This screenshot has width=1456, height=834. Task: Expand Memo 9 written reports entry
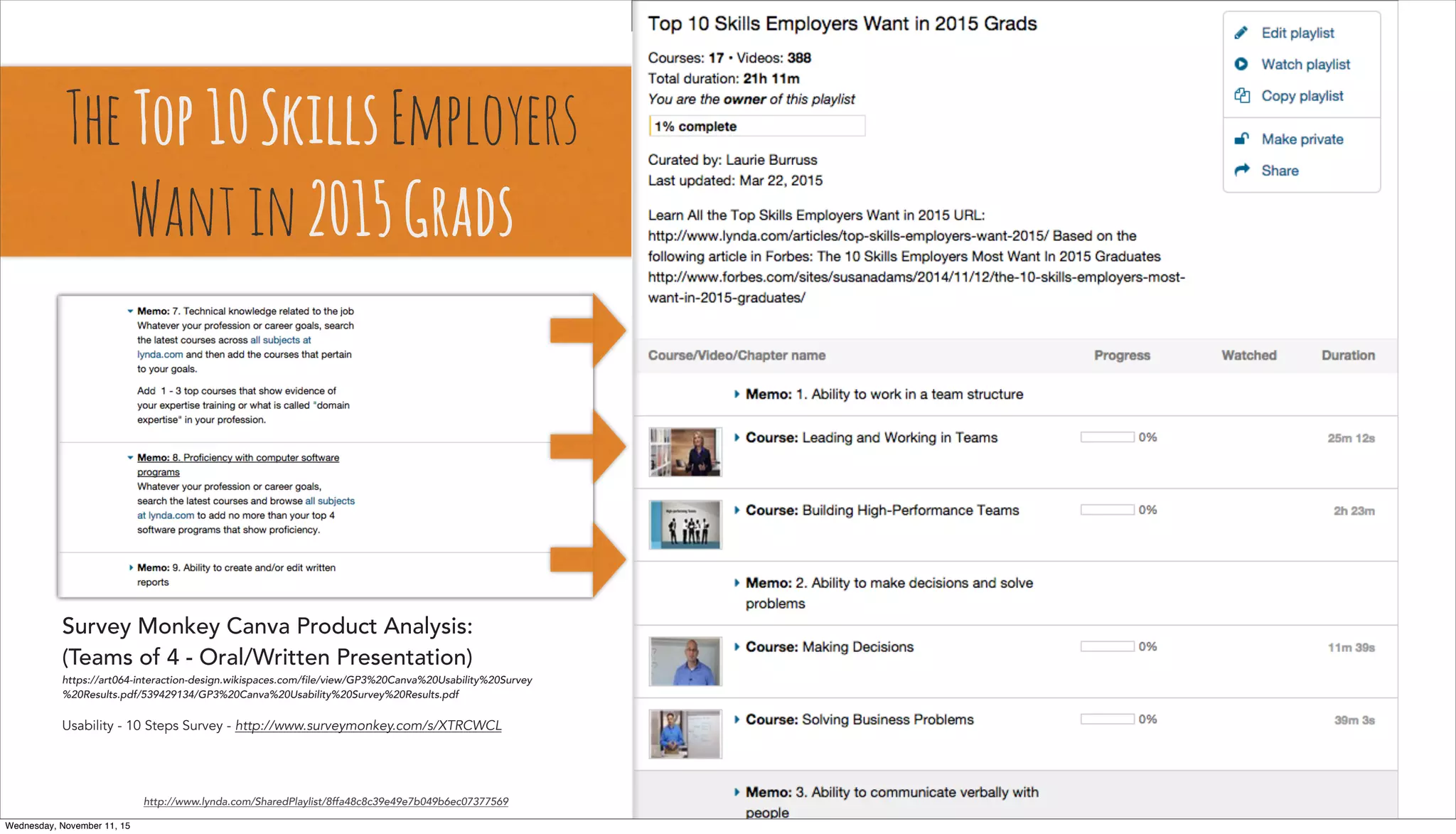tap(131, 567)
